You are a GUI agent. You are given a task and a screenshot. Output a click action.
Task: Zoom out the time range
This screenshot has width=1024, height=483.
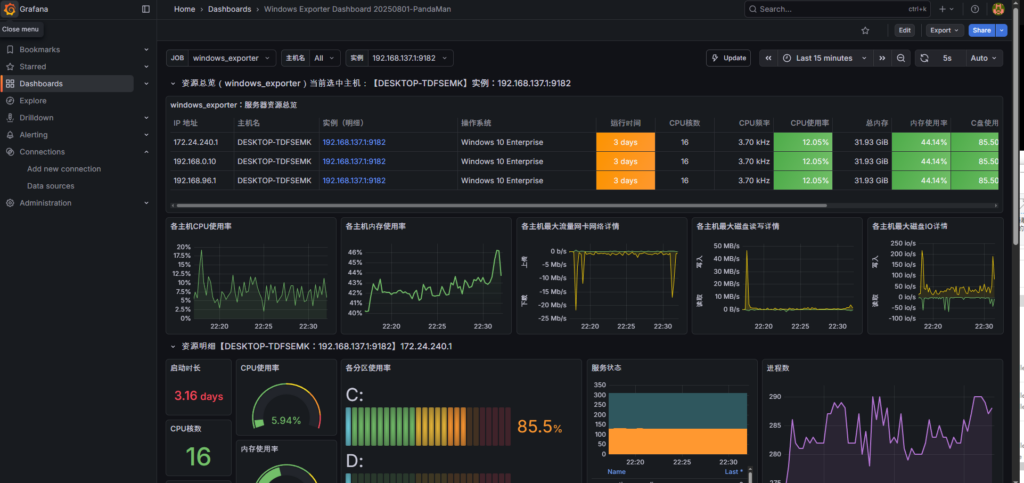tap(901, 58)
